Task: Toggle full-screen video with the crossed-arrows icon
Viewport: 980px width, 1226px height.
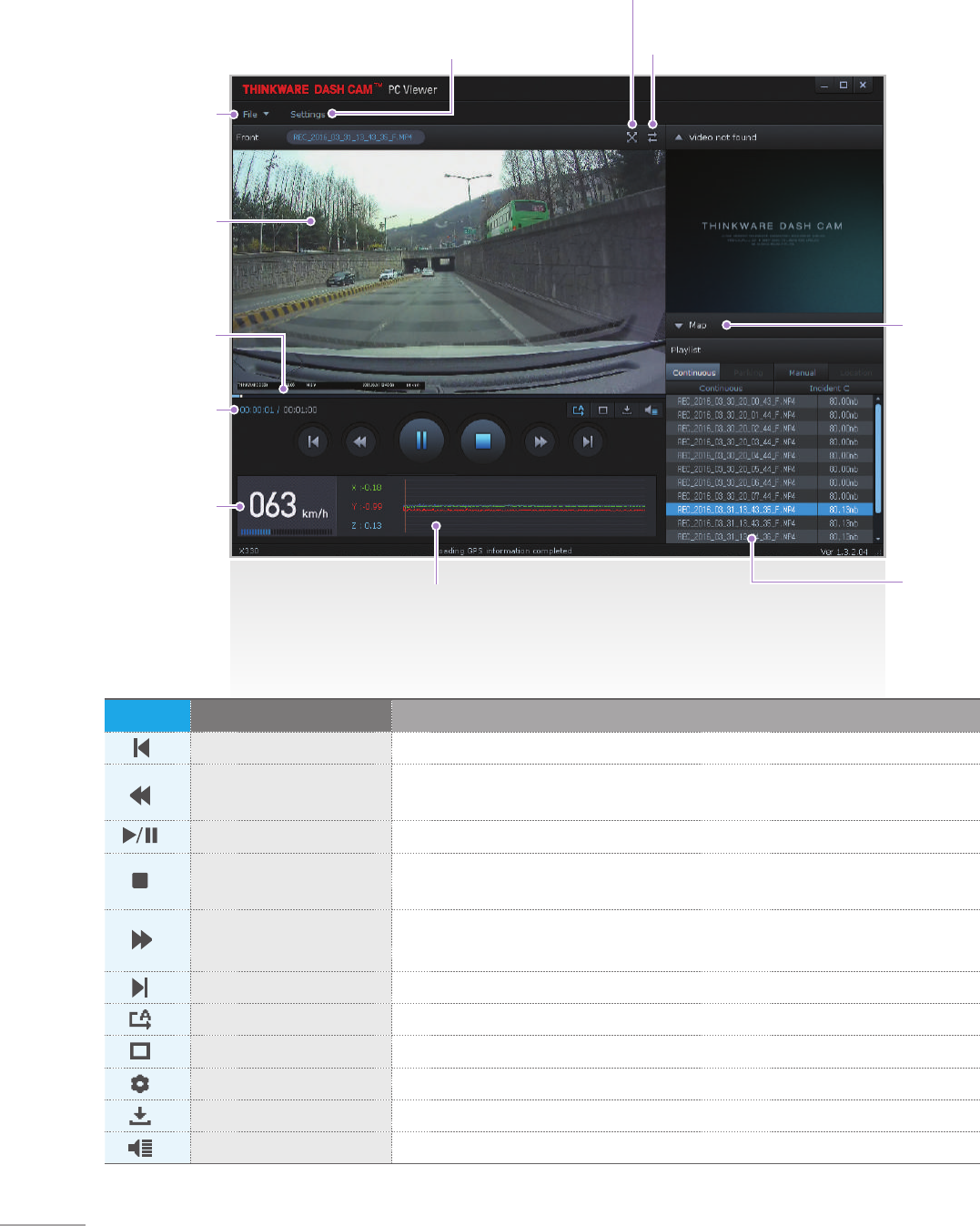Action: [631, 137]
